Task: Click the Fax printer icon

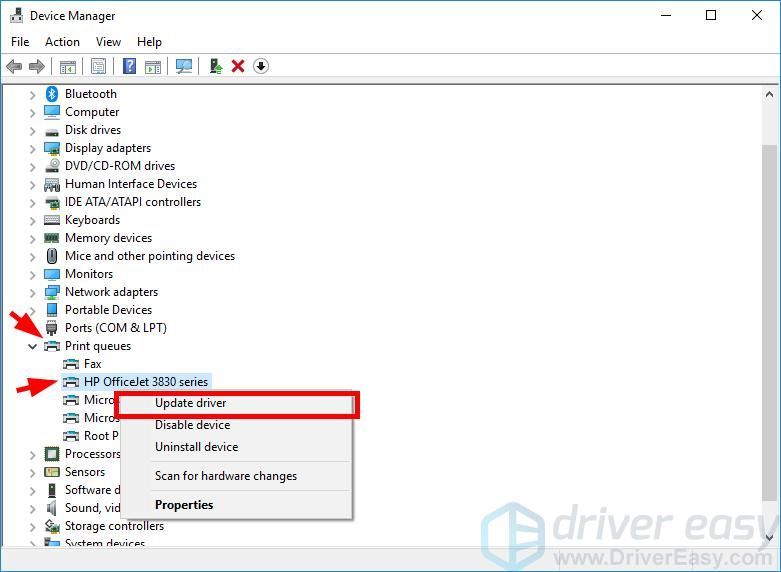Action: (x=71, y=364)
